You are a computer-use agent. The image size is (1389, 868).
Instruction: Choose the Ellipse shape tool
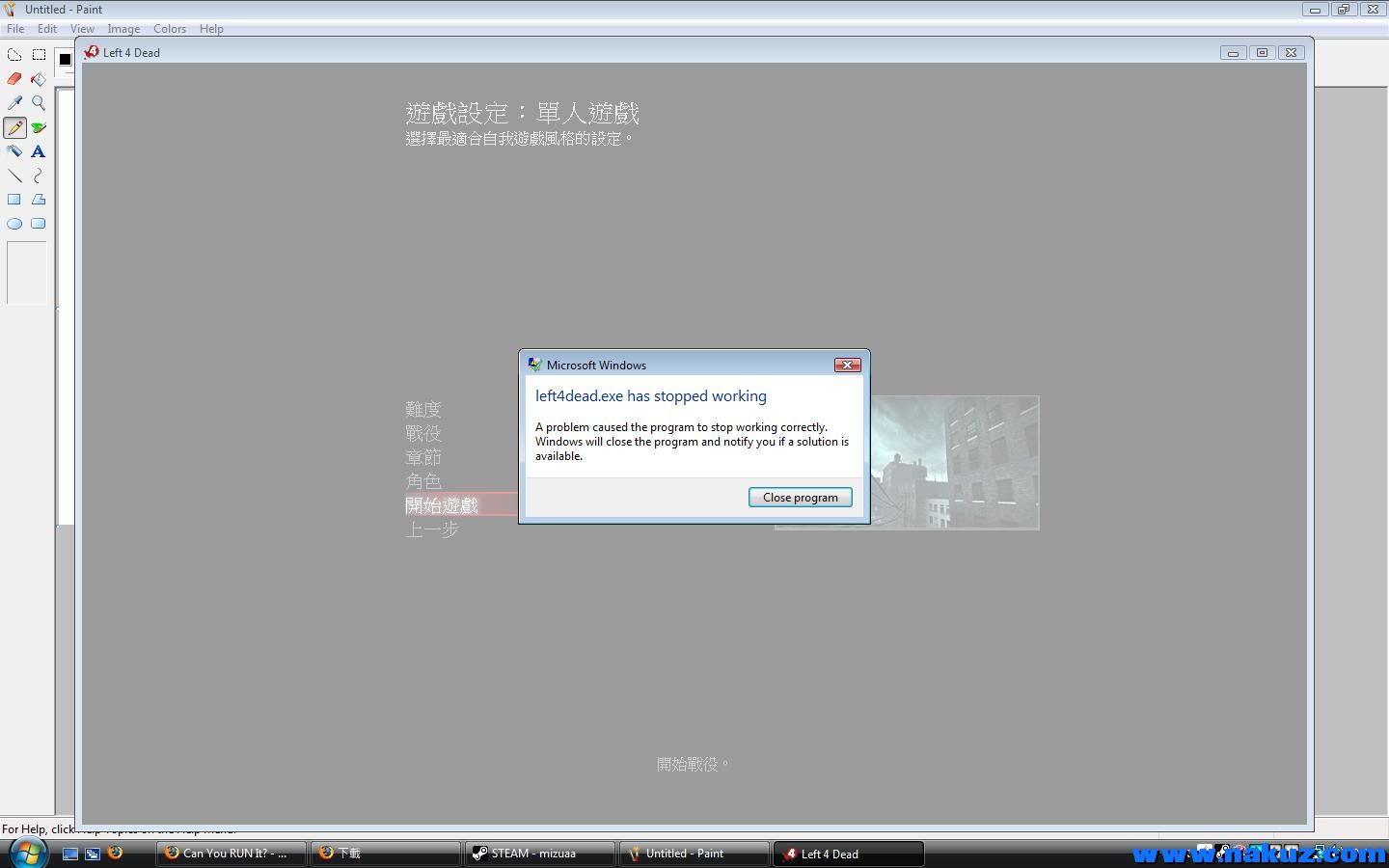pyautogui.click(x=14, y=224)
